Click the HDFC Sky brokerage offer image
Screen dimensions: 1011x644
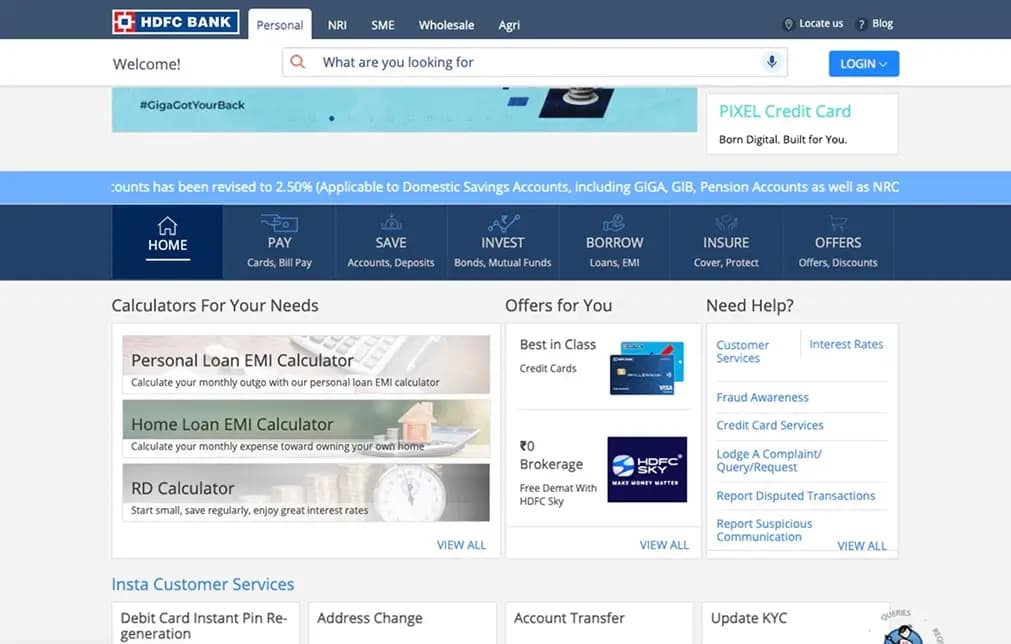(x=647, y=469)
